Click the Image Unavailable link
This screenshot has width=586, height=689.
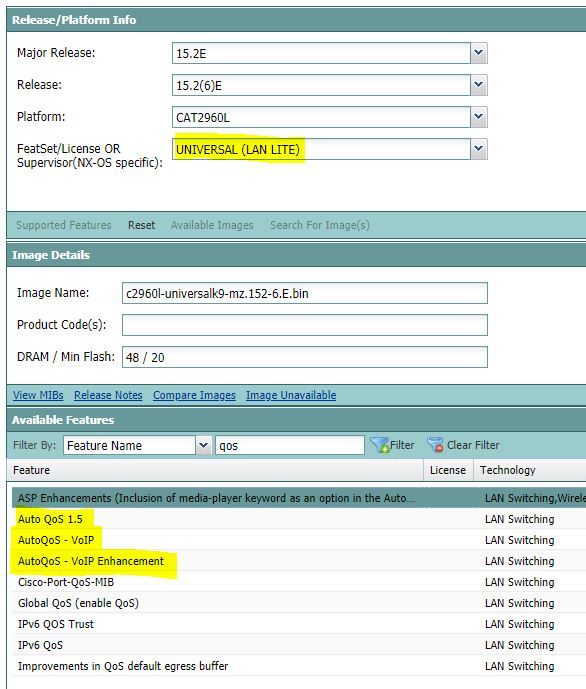point(291,395)
